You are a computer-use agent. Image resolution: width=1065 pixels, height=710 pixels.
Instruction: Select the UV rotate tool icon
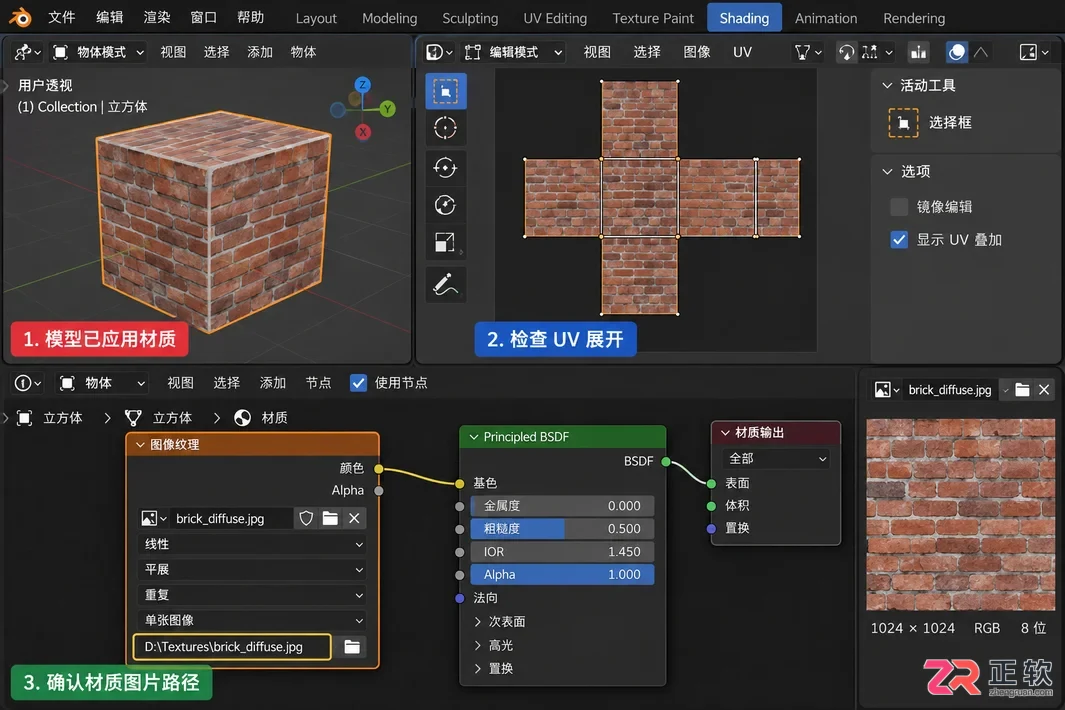coord(446,205)
